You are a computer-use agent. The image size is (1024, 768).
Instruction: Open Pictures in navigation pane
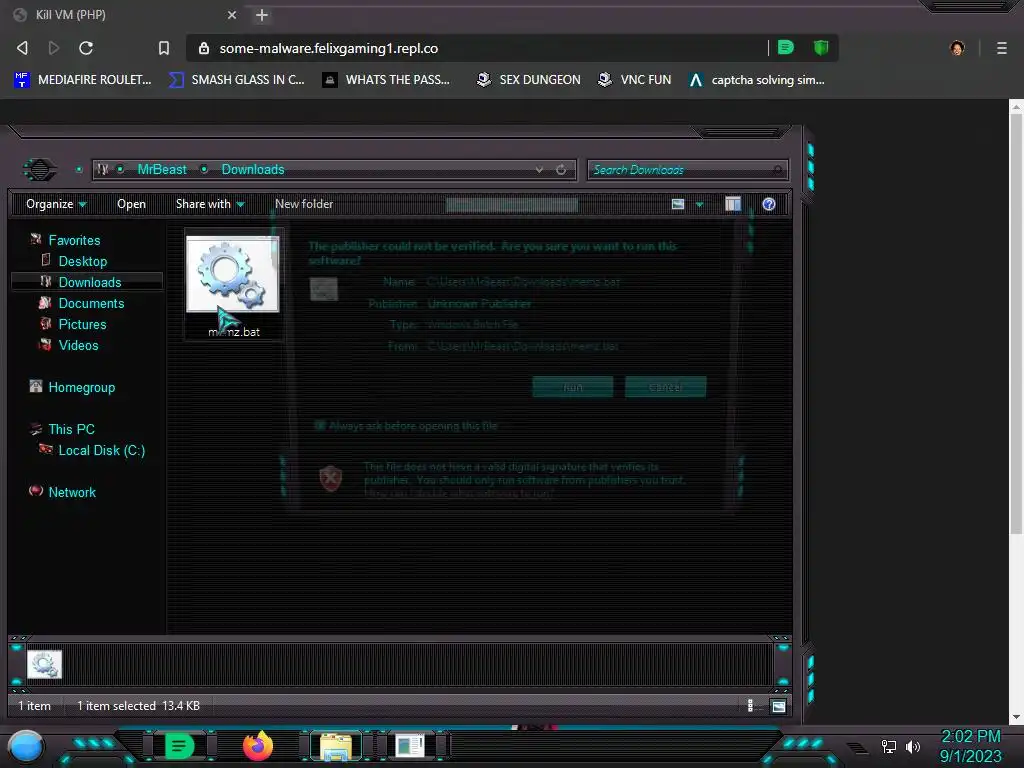(82, 324)
